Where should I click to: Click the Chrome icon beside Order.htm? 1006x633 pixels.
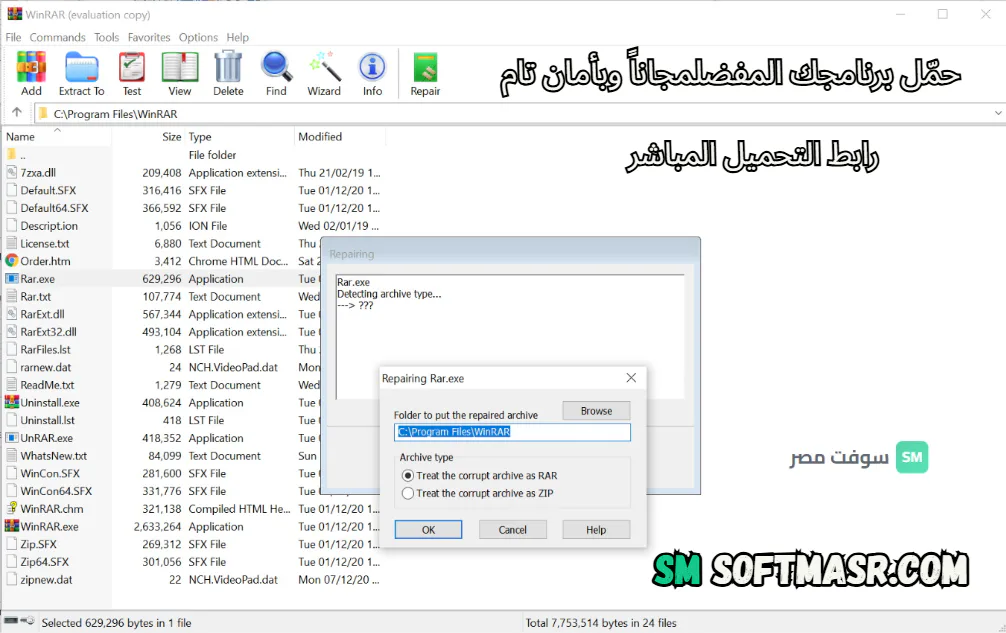point(12,261)
